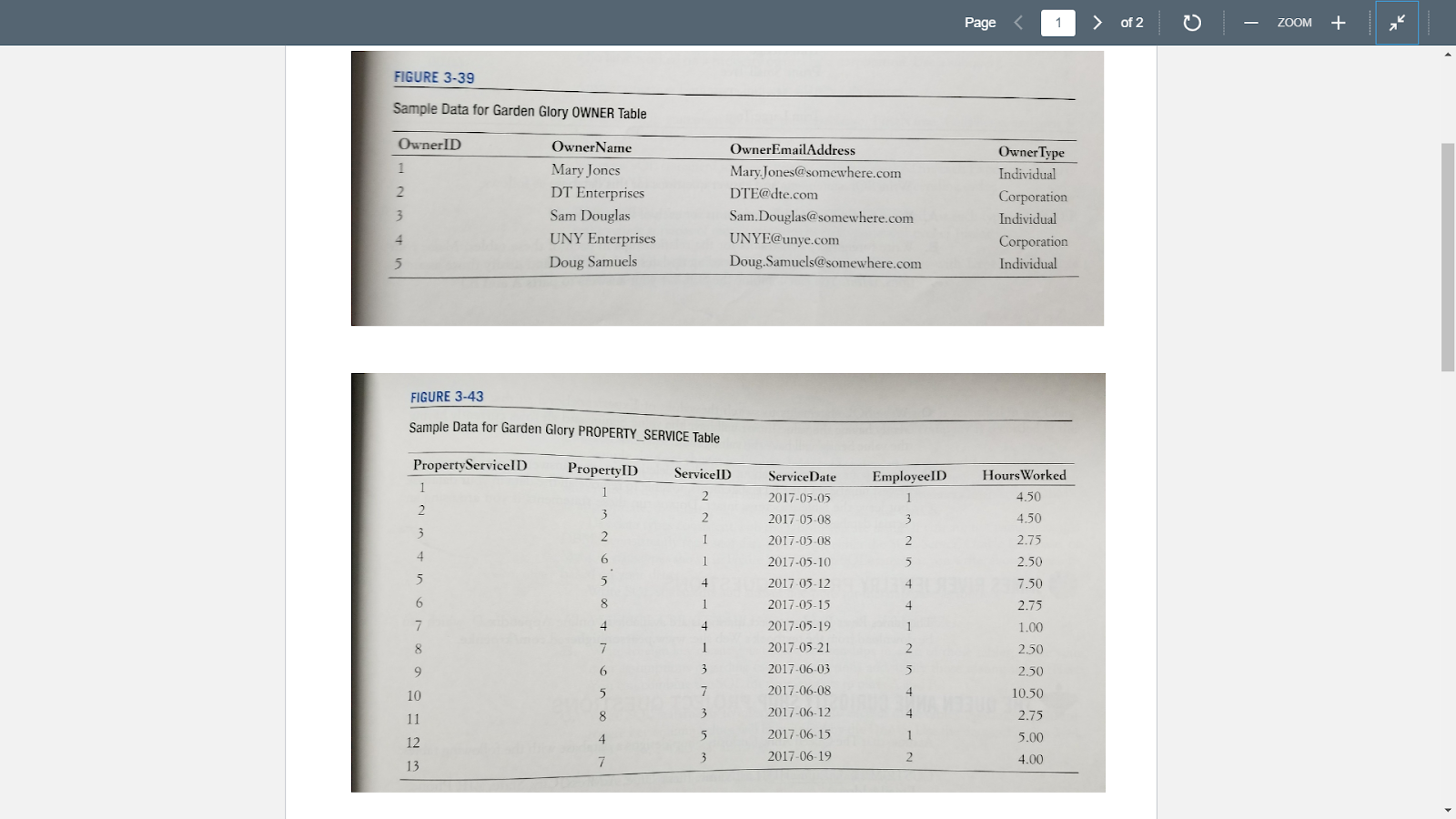
Task: Toggle fit-to-screen view mode
Action: pos(1398,22)
